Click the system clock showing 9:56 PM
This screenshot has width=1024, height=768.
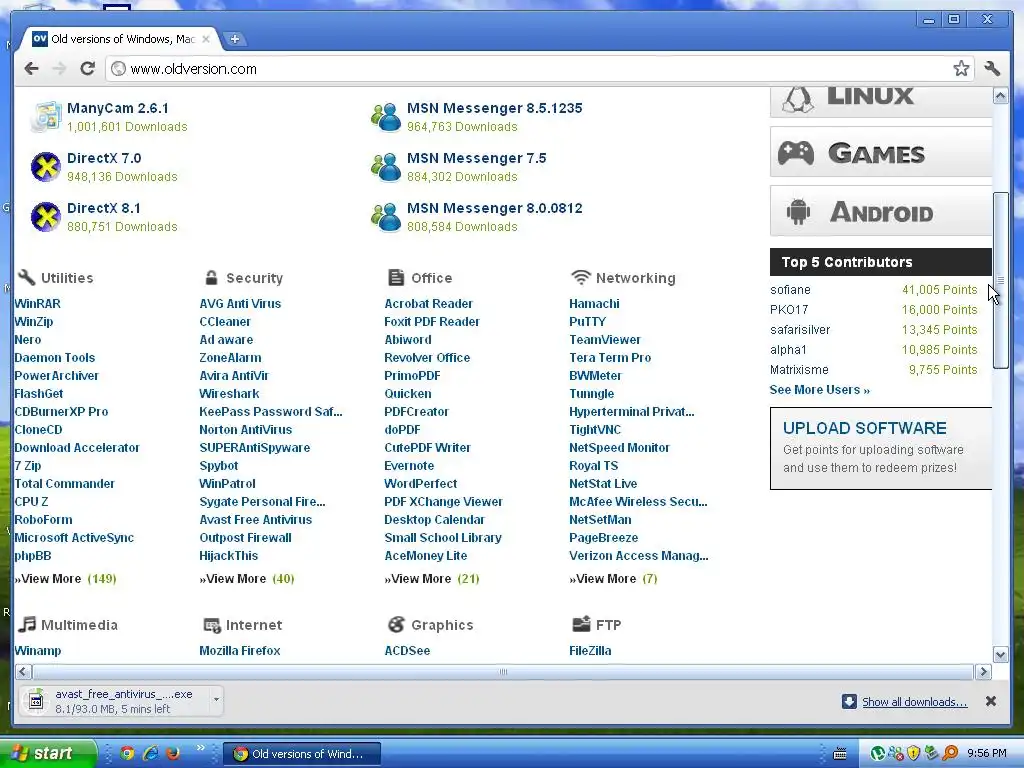coord(987,754)
